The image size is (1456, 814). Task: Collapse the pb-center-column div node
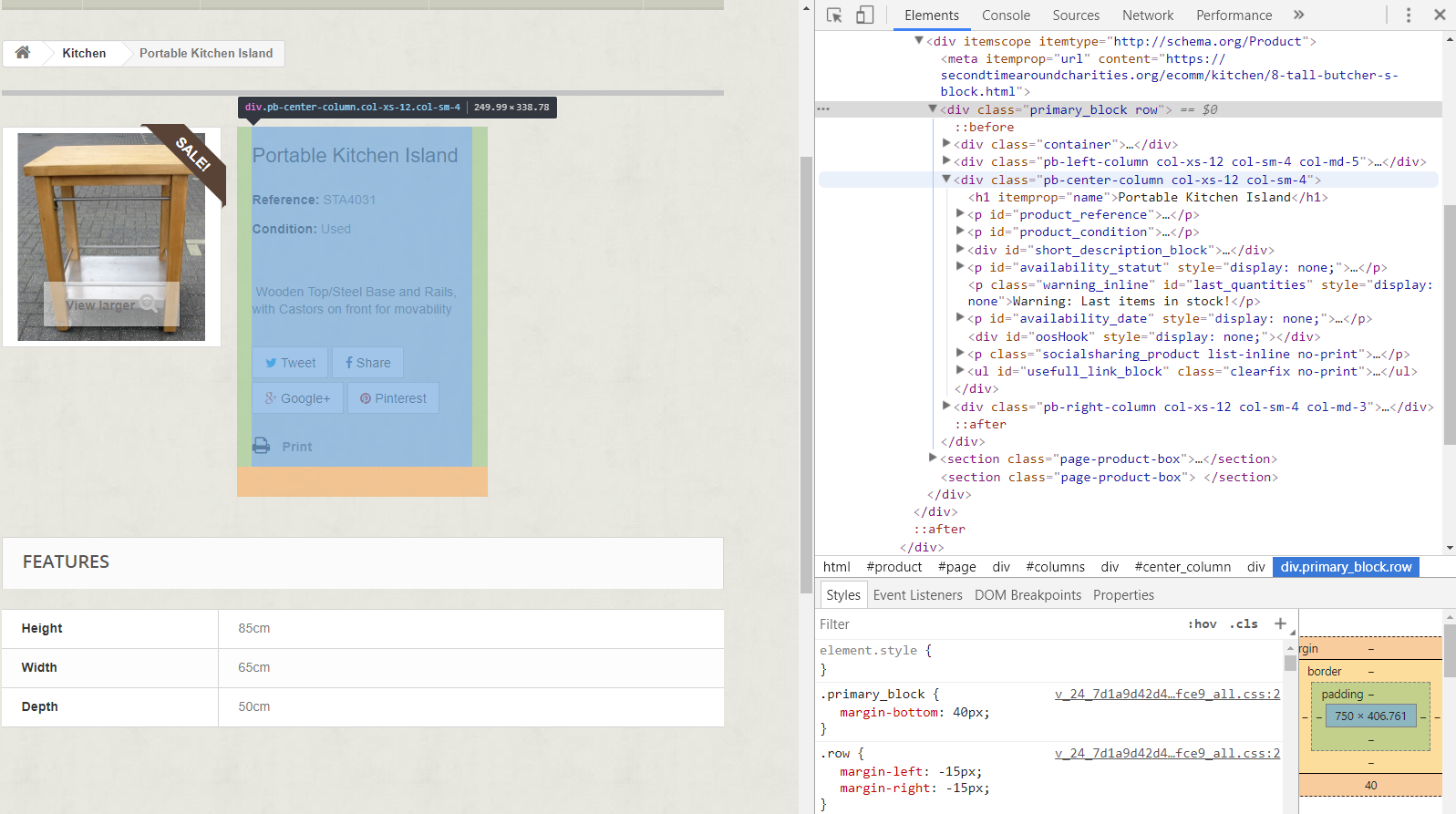946,180
